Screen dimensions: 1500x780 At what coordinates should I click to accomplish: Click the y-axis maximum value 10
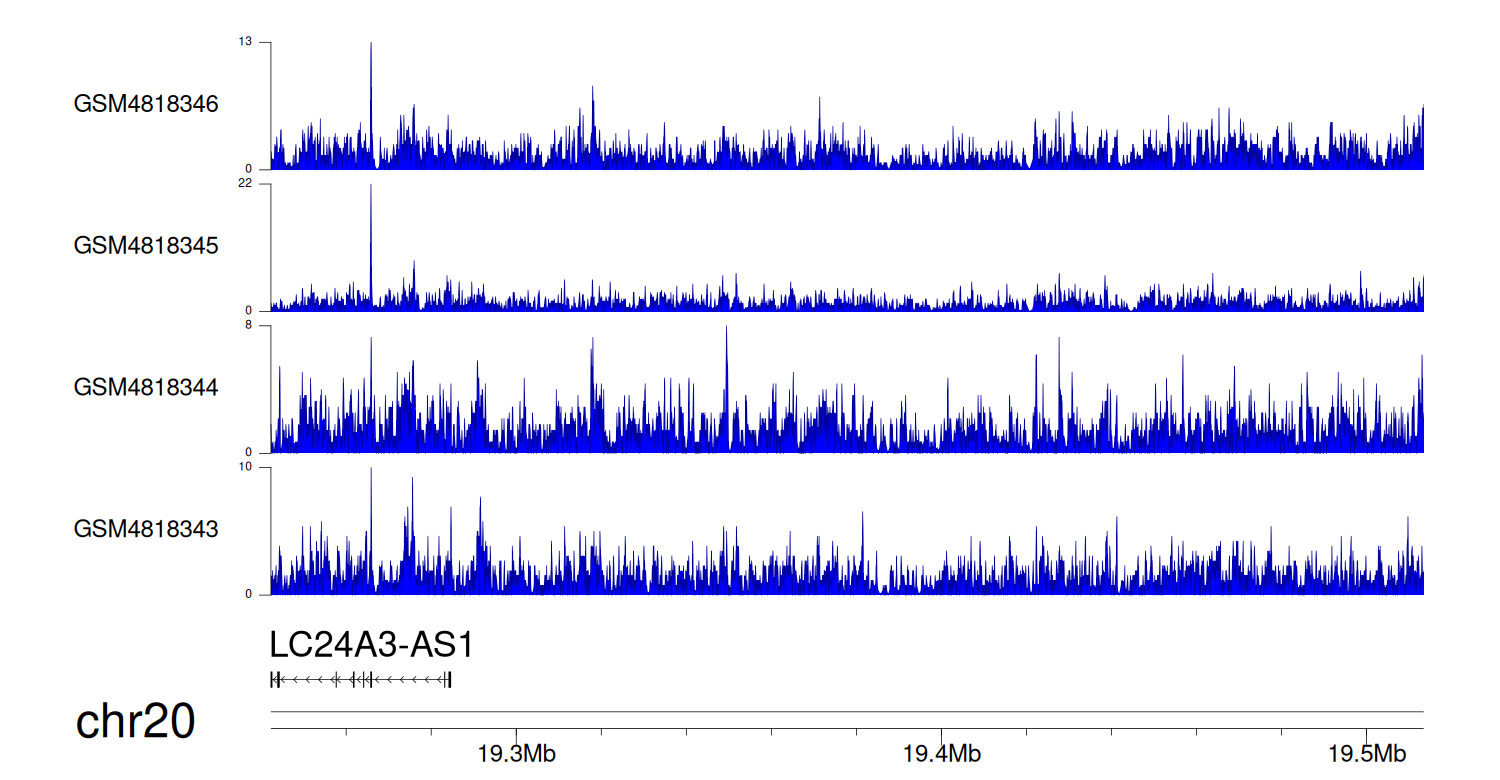tap(245, 467)
